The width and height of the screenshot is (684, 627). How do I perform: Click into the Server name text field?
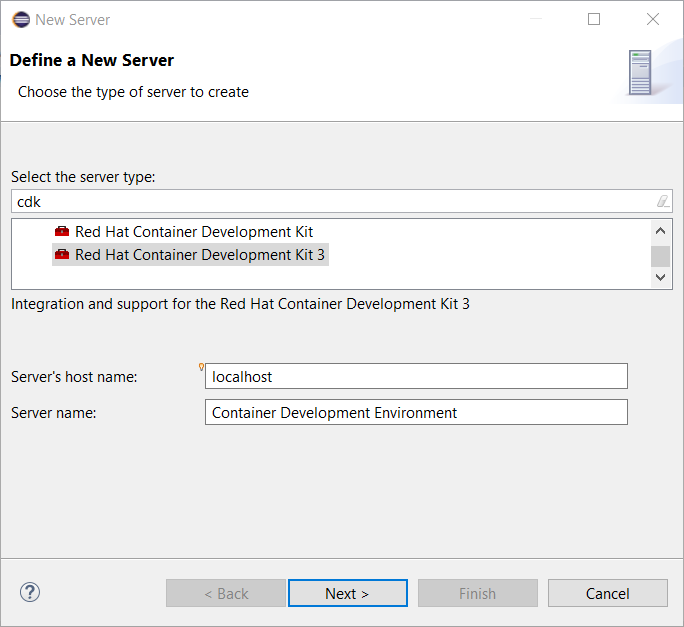tap(416, 412)
